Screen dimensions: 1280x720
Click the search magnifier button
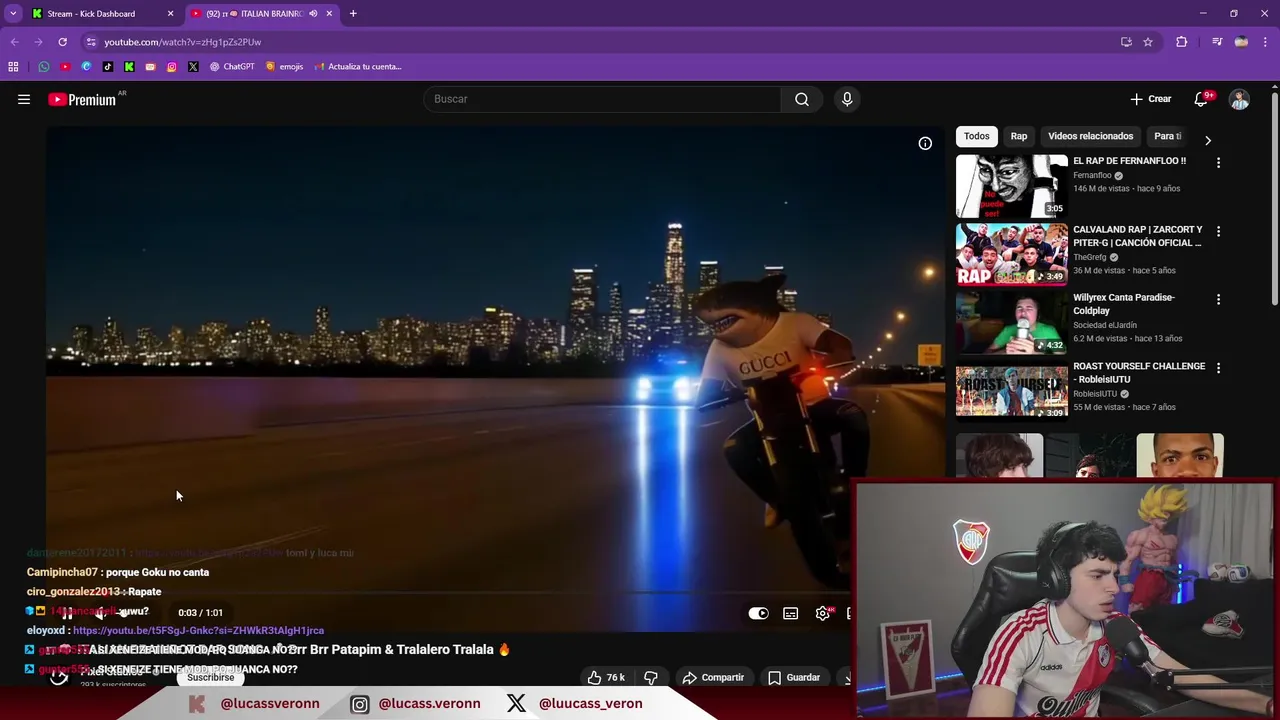tap(802, 99)
